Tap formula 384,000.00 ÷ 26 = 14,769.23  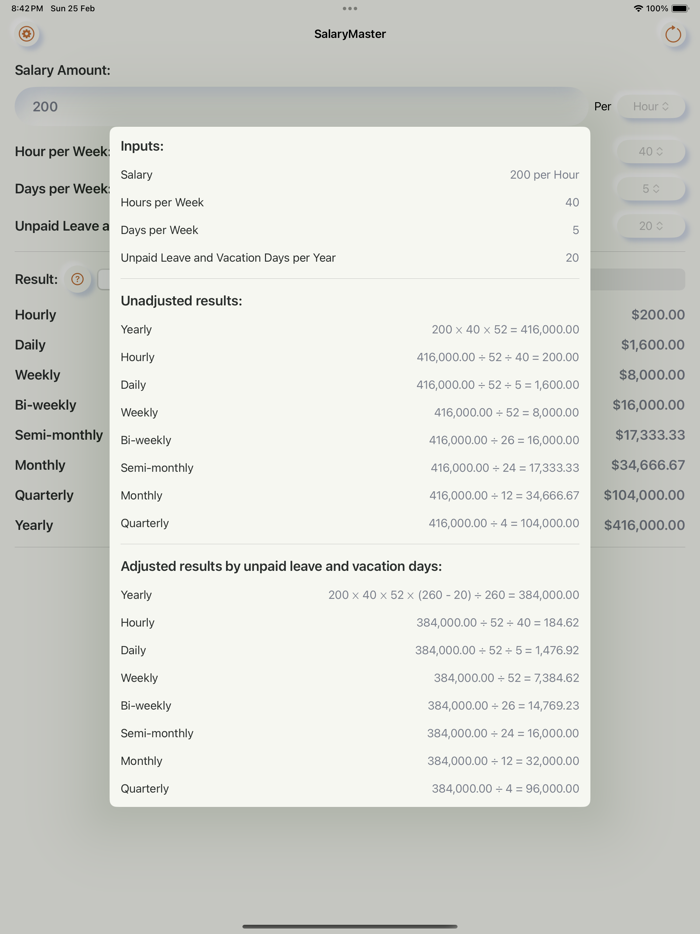503,706
